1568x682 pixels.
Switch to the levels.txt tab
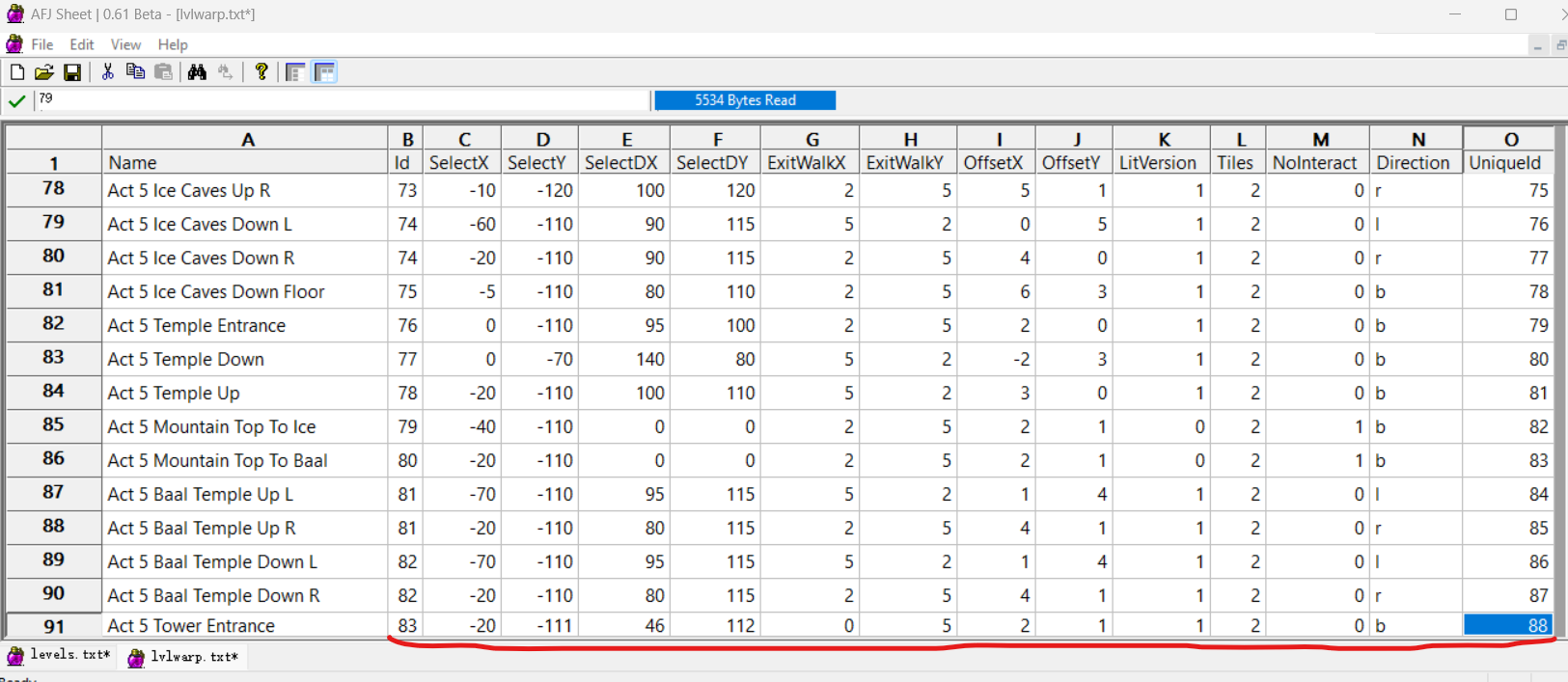click(59, 655)
